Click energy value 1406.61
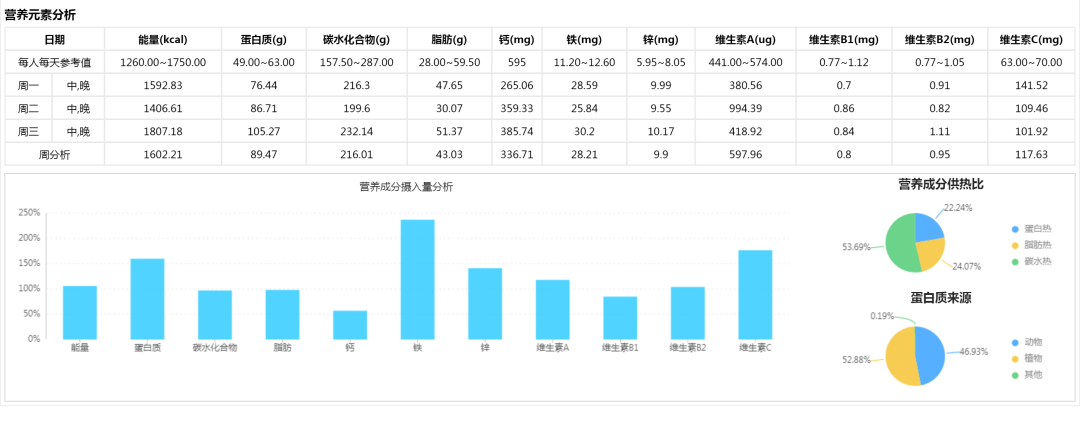 [163, 108]
